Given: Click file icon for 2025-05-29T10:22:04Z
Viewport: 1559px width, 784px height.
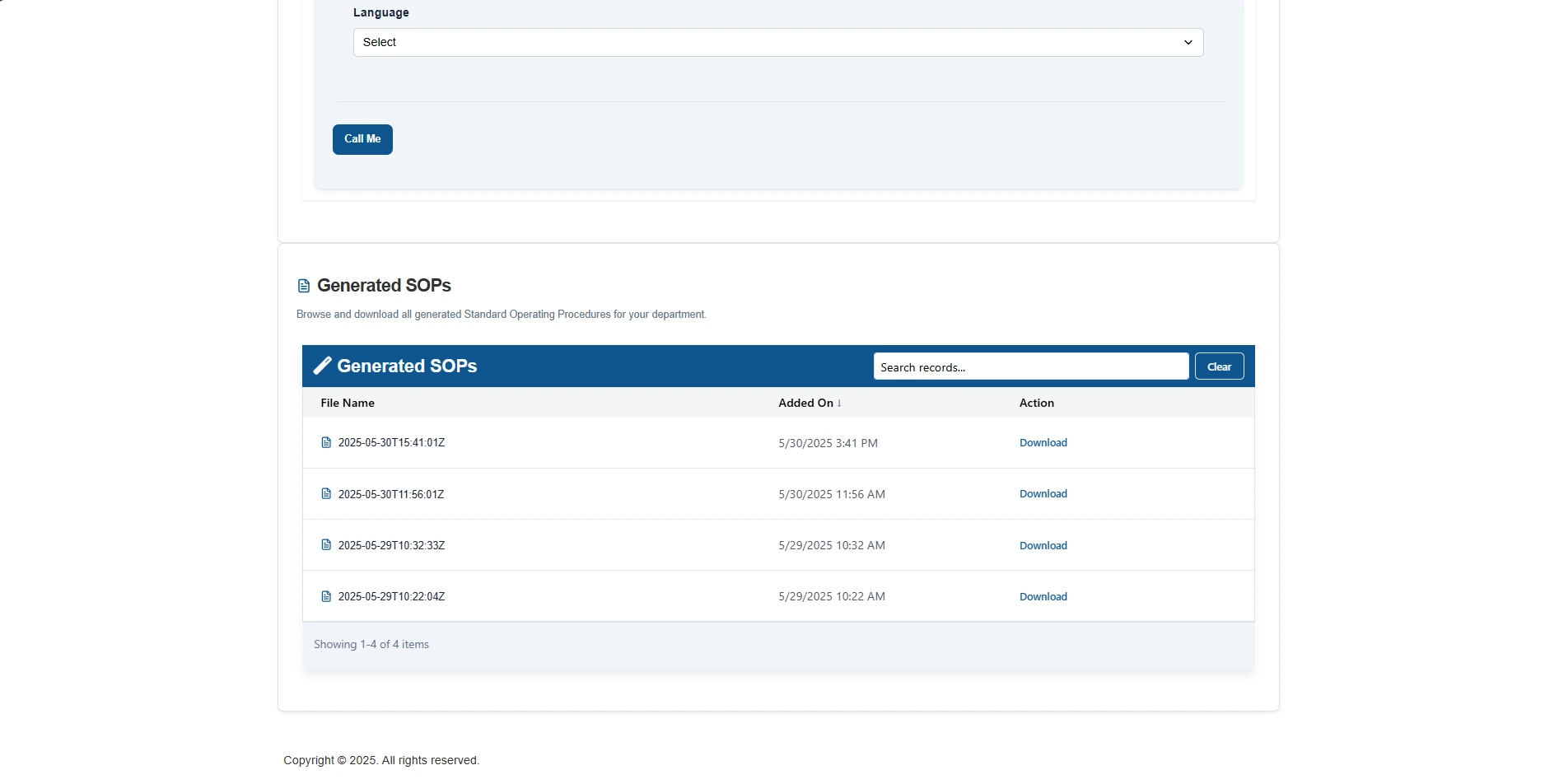Looking at the screenshot, I should [x=326, y=596].
